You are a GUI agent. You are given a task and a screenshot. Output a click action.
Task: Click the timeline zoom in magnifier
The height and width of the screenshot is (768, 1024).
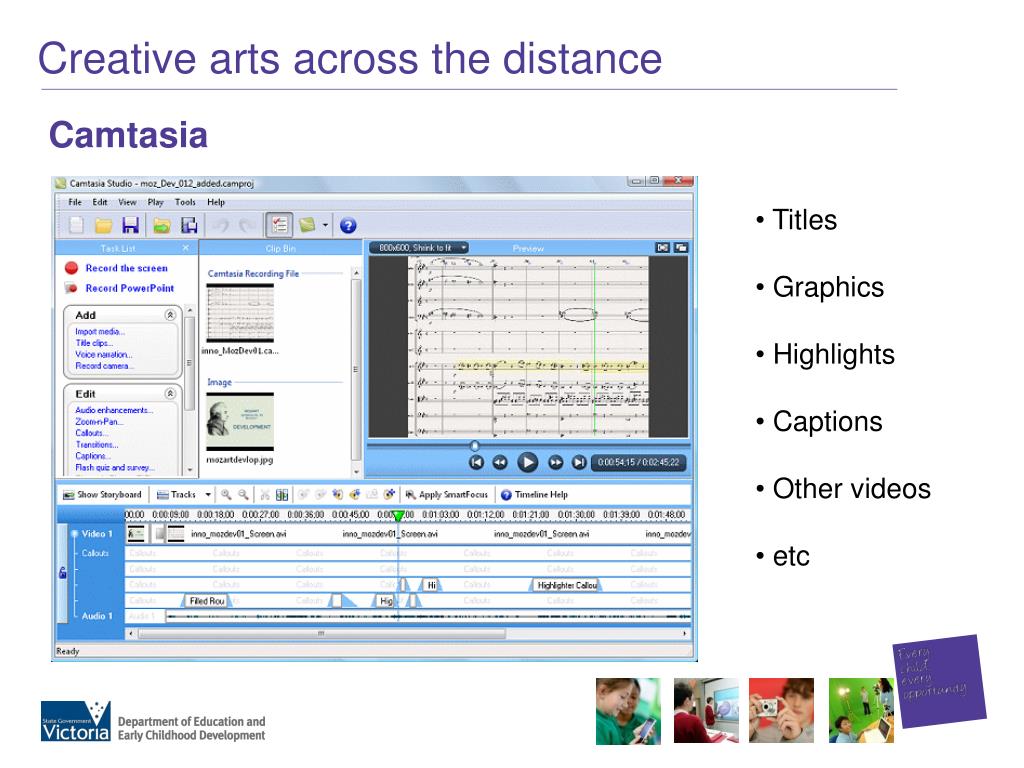(226, 495)
